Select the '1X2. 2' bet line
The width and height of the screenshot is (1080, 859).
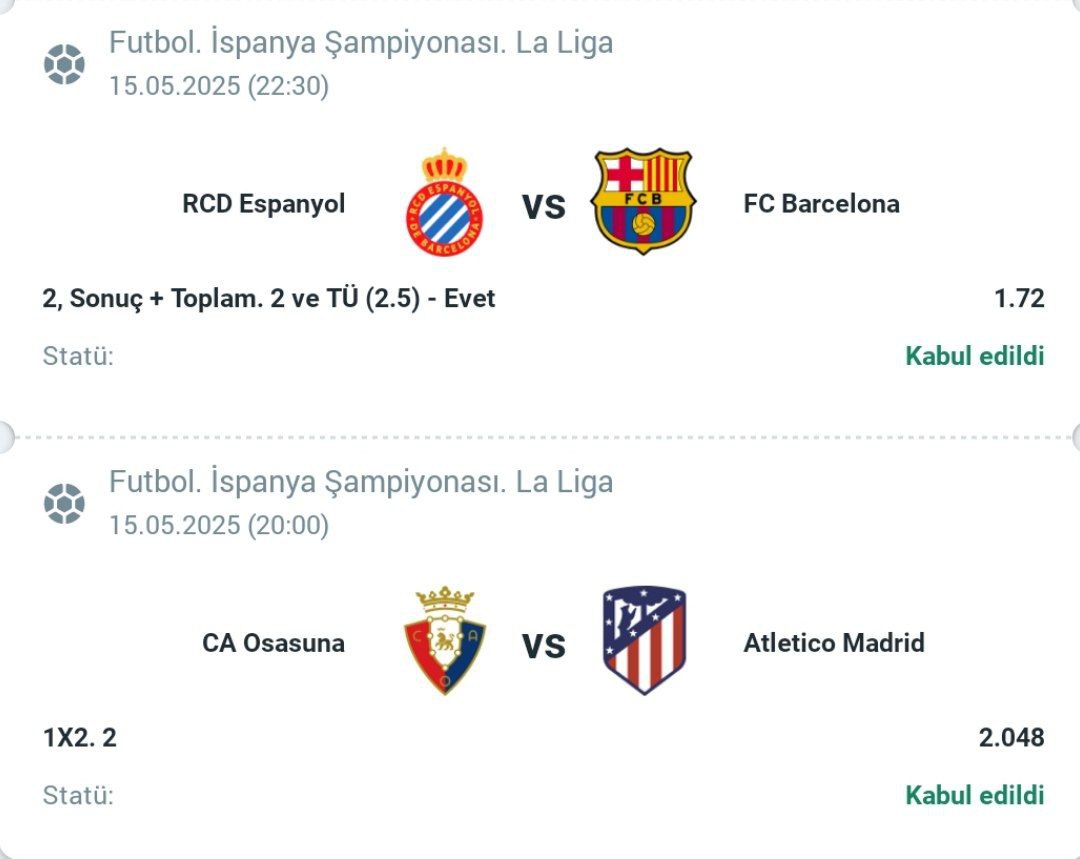pyautogui.click(x=80, y=738)
